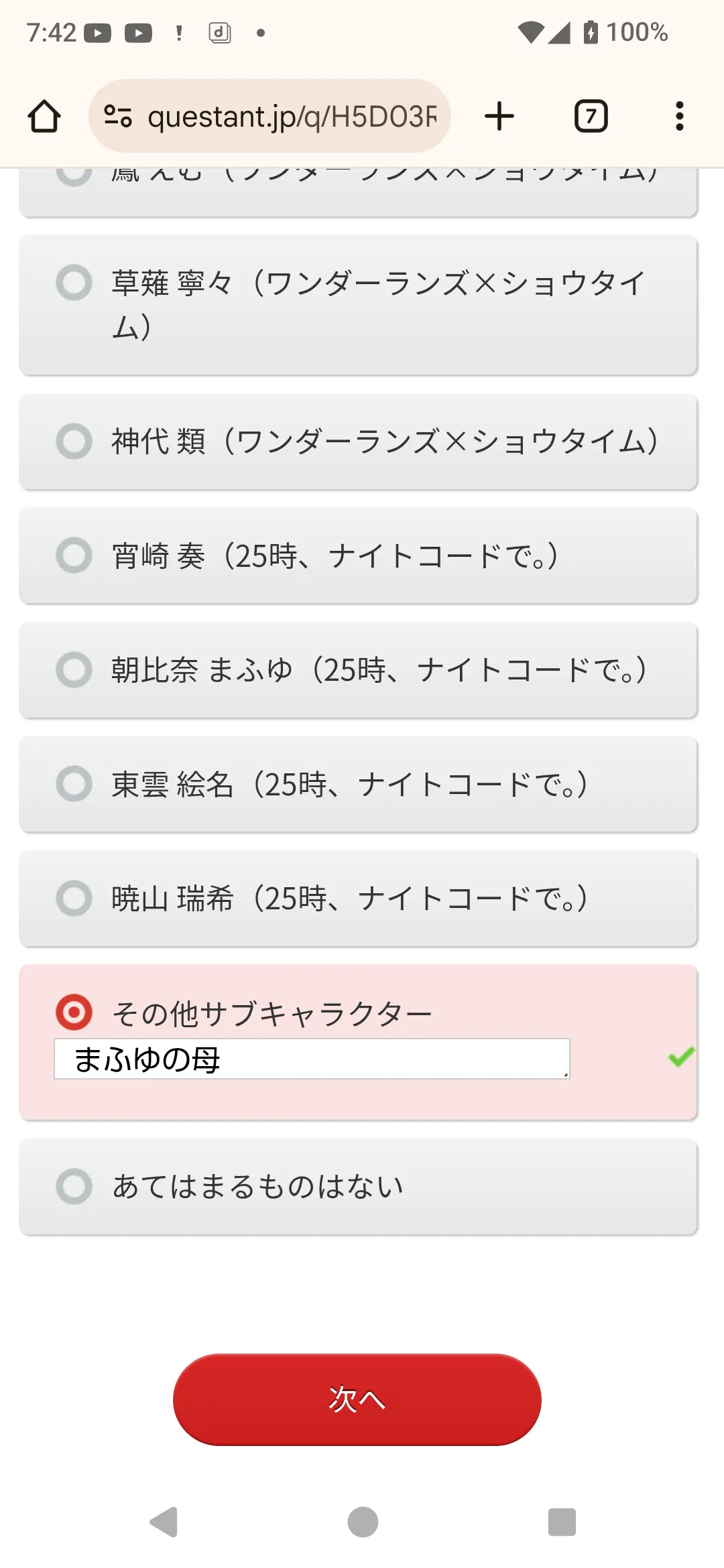The height and width of the screenshot is (1568, 724).
Task: Open a new tab with plus icon
Action: tap(499, 117)
